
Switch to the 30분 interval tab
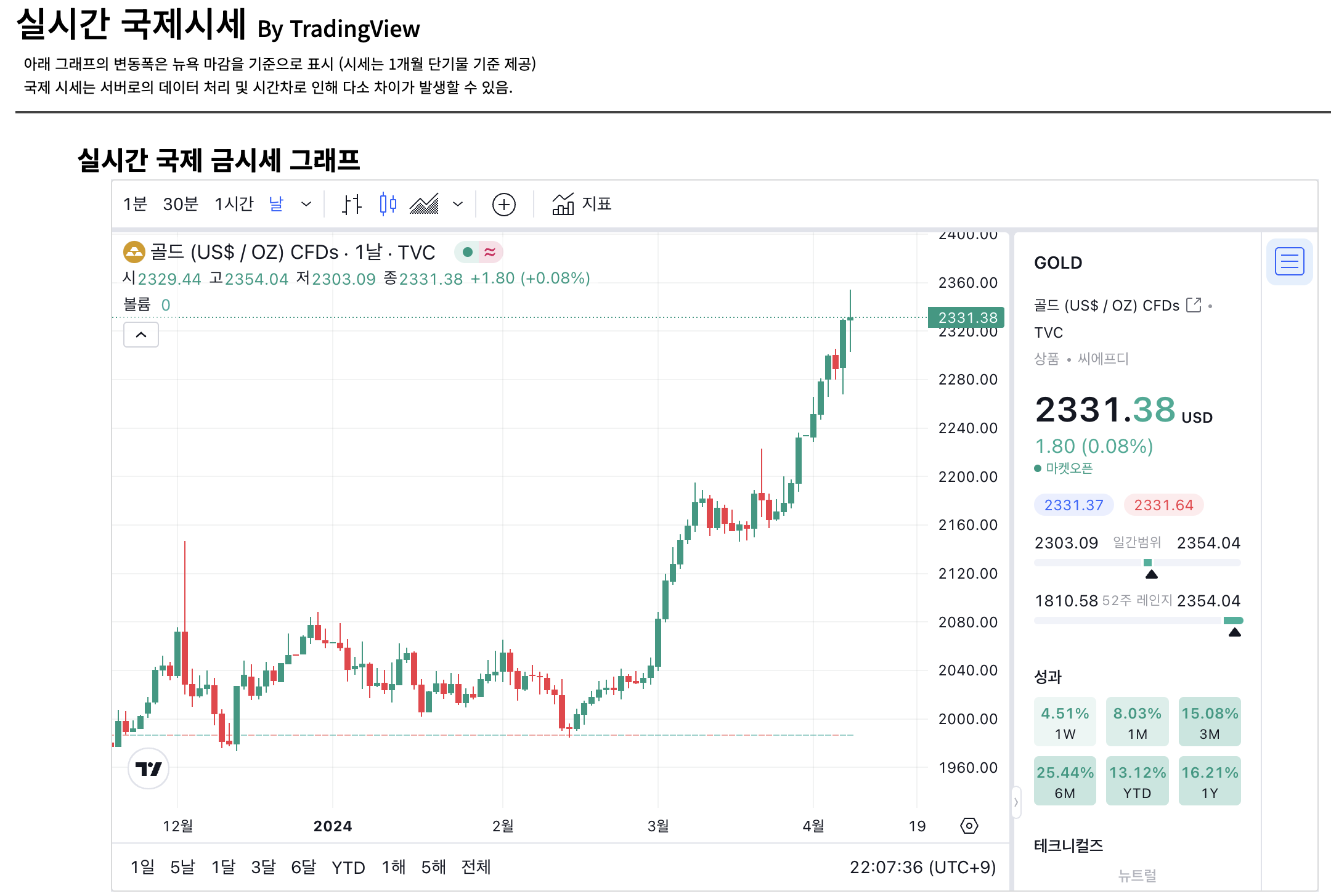point(179,203)
